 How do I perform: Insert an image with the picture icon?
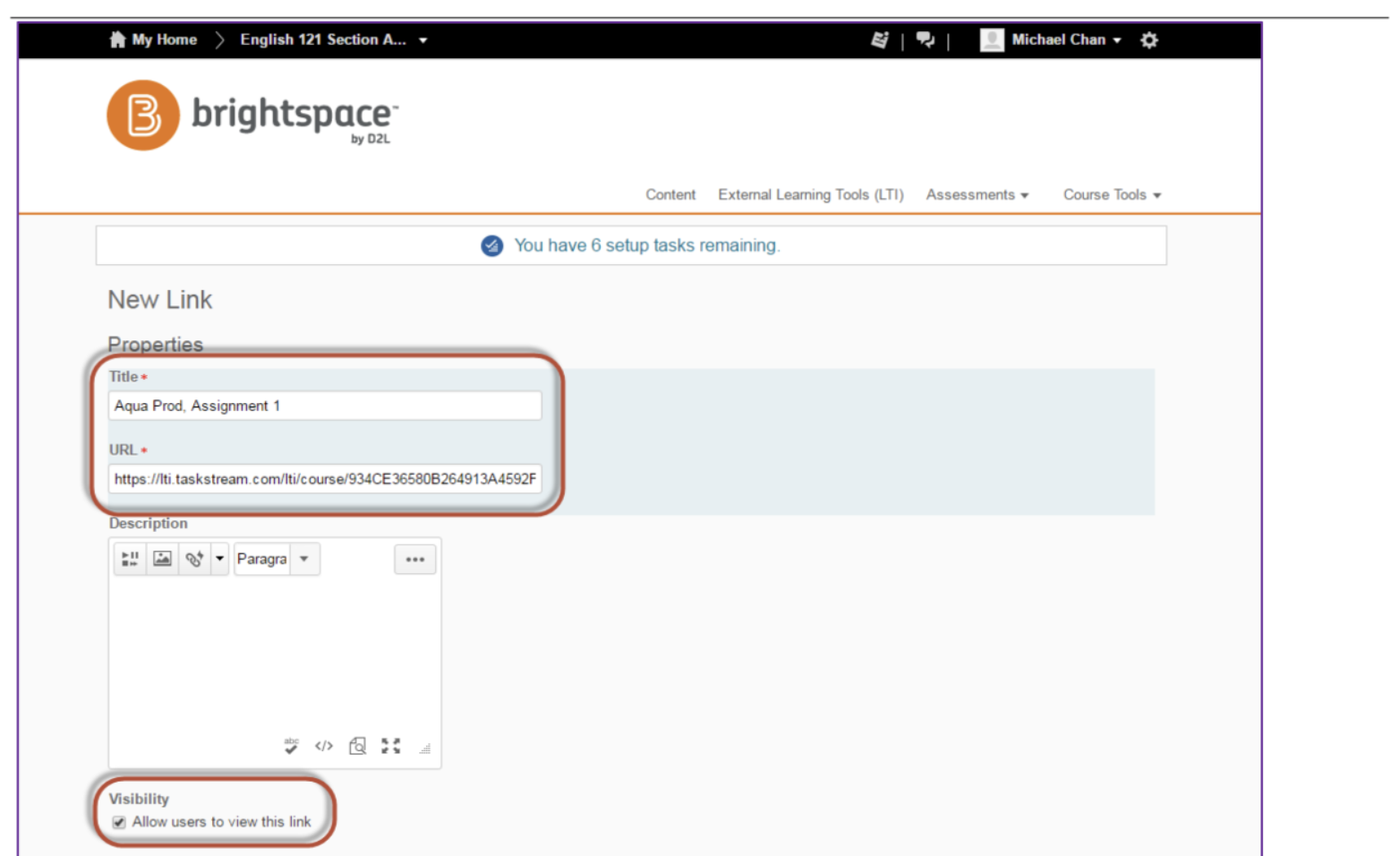[162, 559]
